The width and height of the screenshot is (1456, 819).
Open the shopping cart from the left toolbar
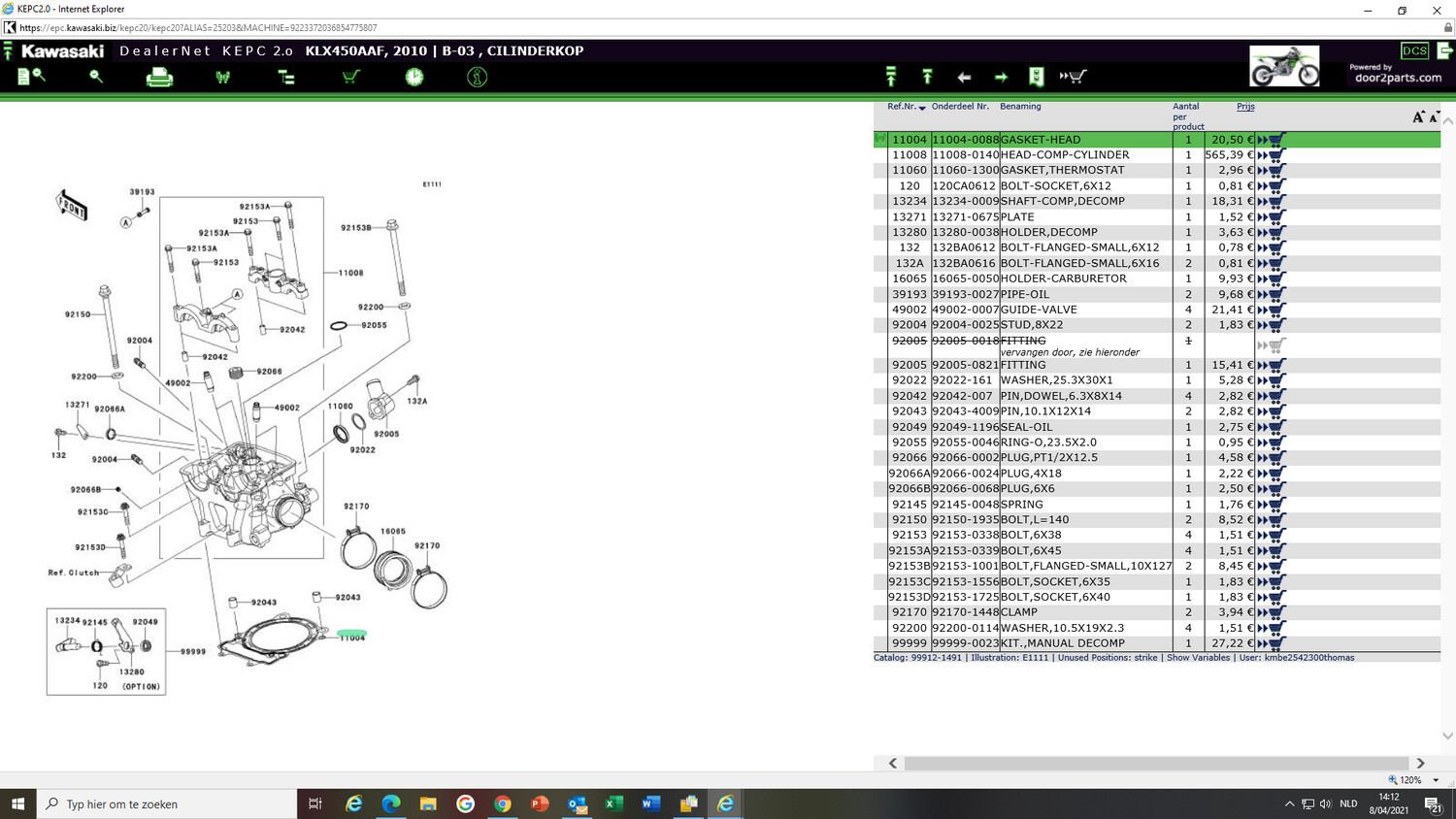pos(350,77)
